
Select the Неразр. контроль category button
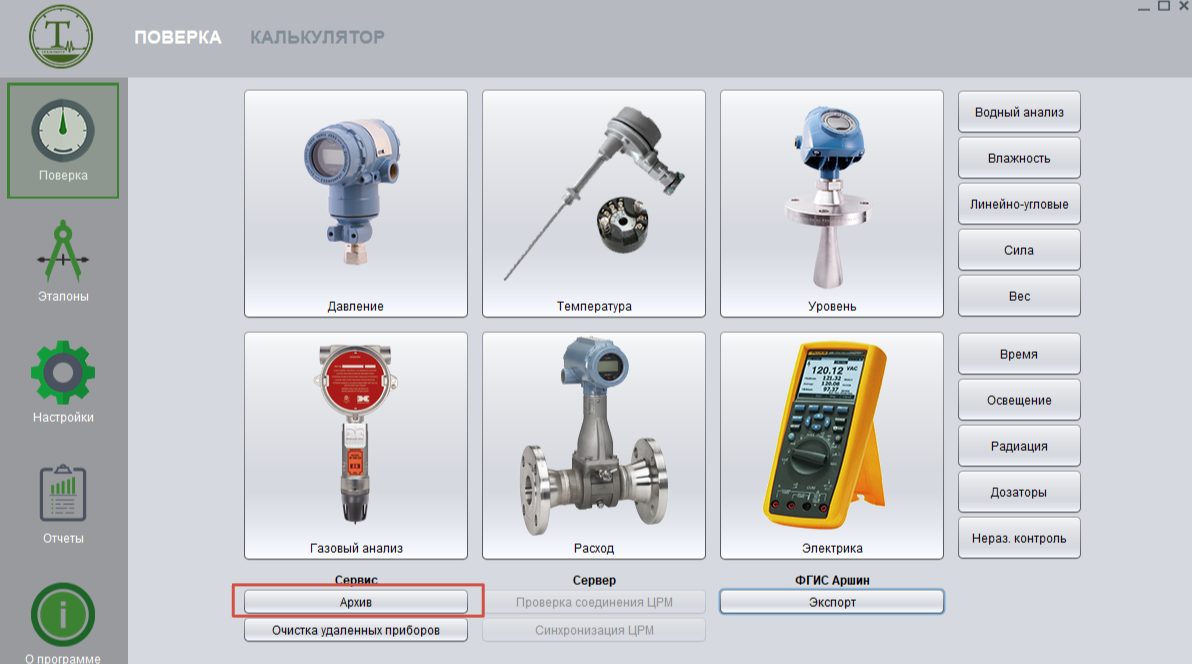coord(1019,538)
